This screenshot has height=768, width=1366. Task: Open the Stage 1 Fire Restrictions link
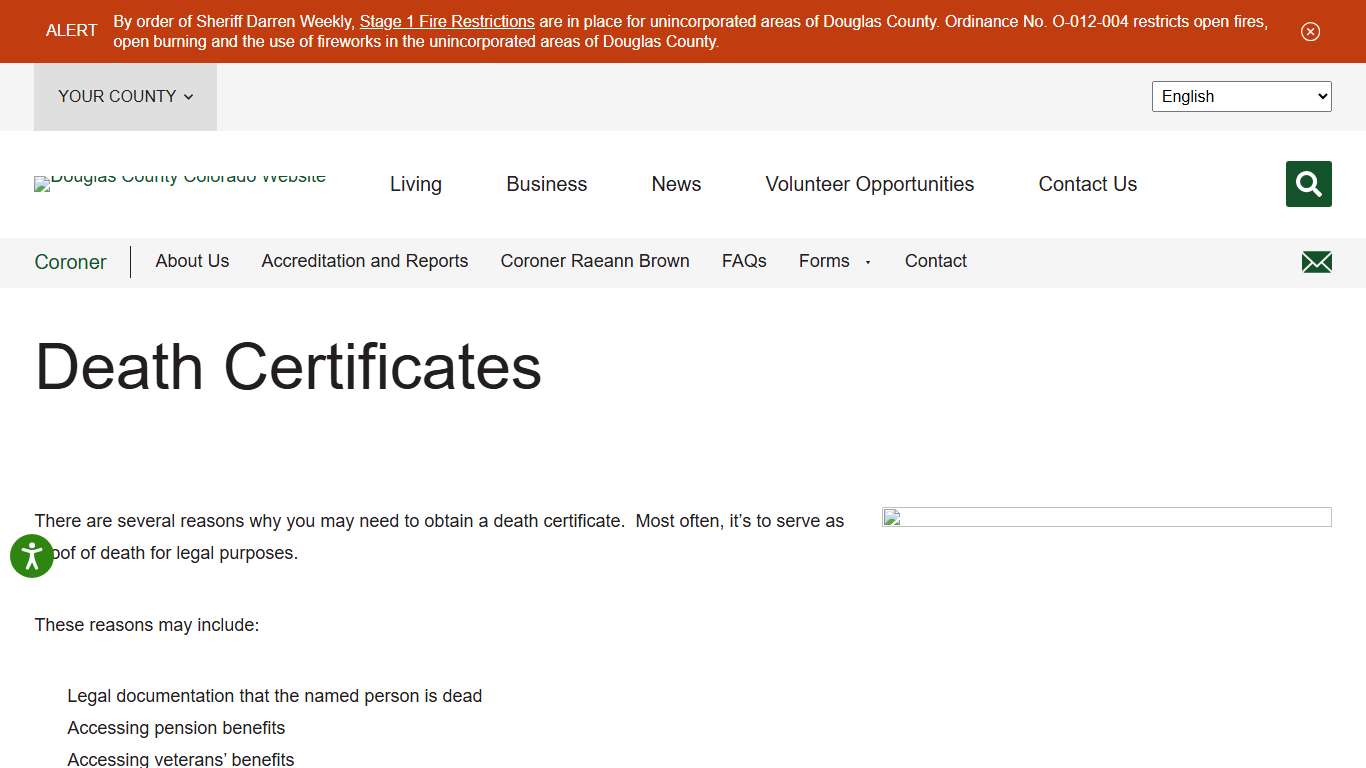coord(447,21)
